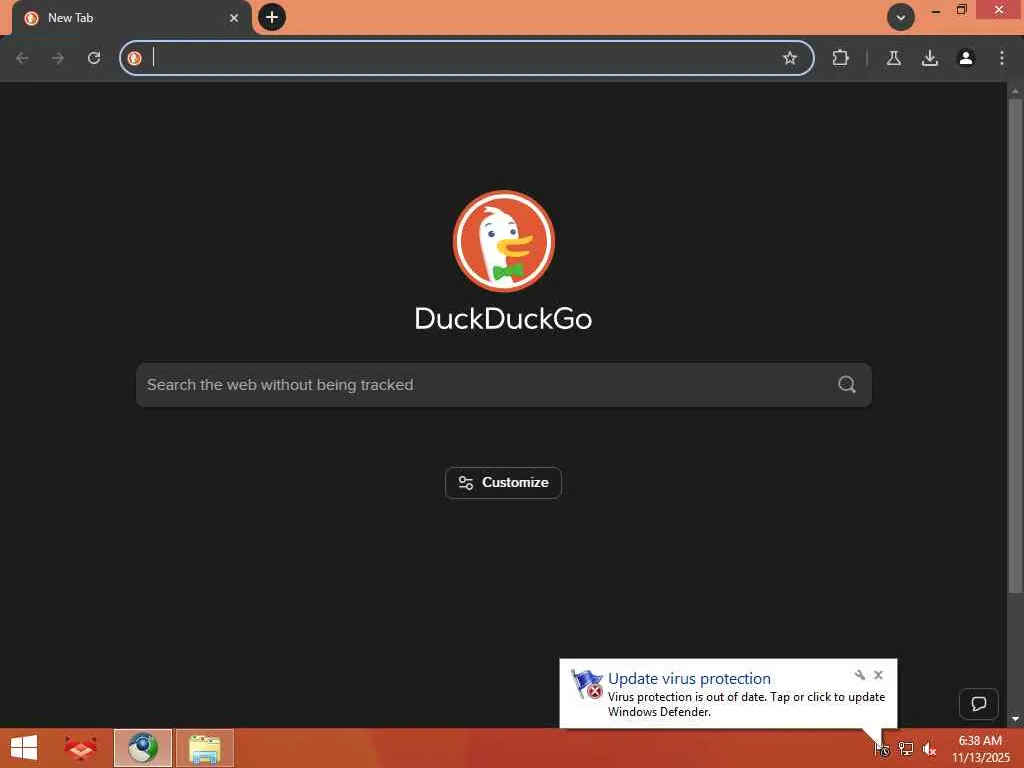The width and height of the screenshot is (1024, 768).
Task: Reload the current page
Action: [94, 58]
